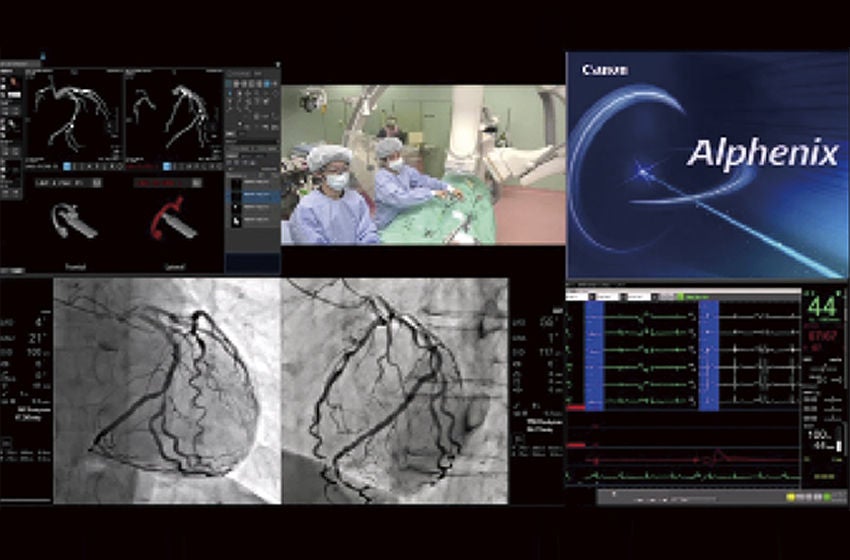Viewport: 850px width, 560px height.
Task: Click the green indicator in the ECG monitor's bottom bar
Action: 827,497
